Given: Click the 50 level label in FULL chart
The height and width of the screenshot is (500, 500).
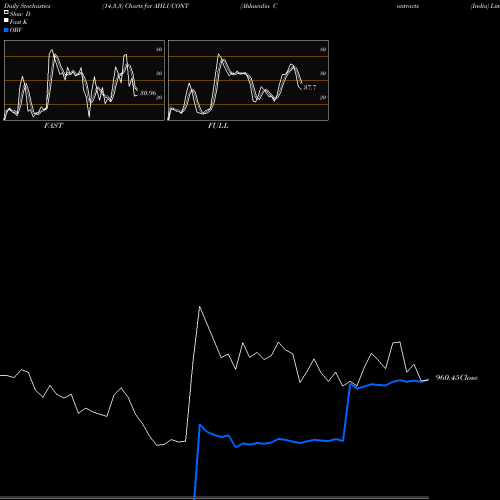Looking at the screenshot, I should pos(323,73).
